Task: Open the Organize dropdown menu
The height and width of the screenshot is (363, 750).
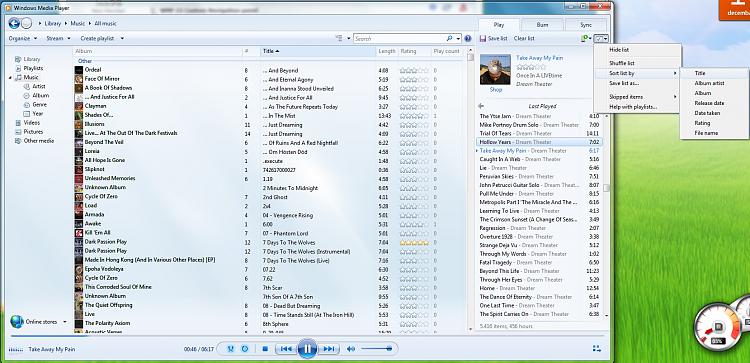Action: [22, 38]
